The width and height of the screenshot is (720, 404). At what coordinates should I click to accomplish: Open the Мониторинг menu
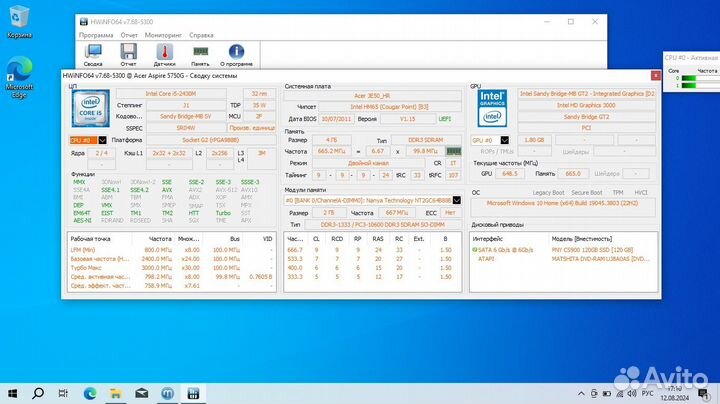click(163, 35)
